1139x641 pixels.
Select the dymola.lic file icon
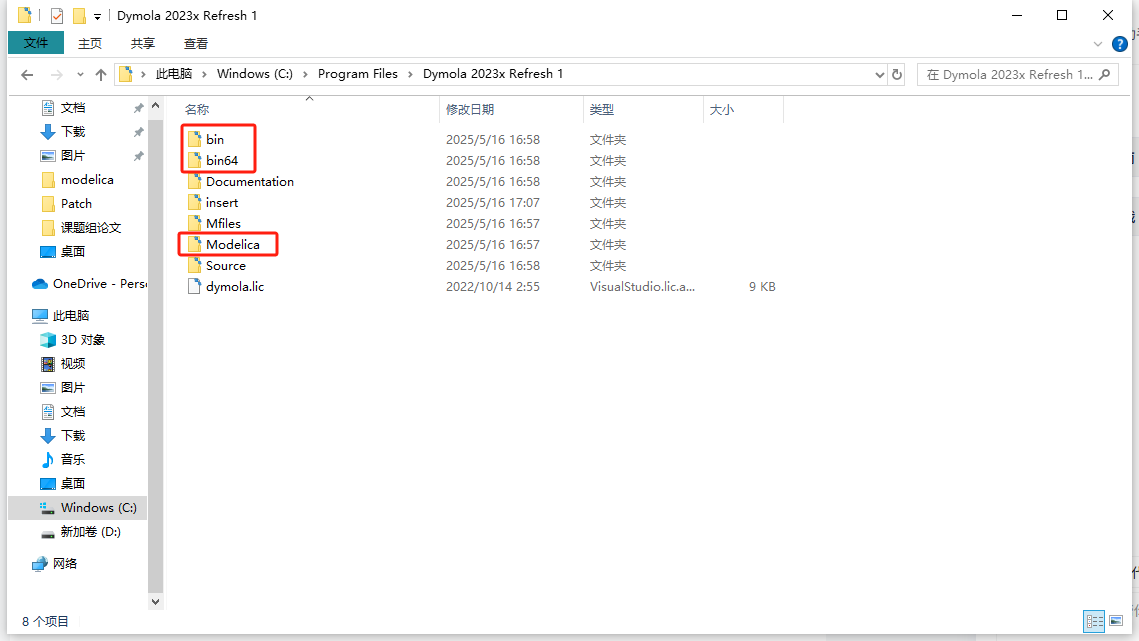[194, 286]
